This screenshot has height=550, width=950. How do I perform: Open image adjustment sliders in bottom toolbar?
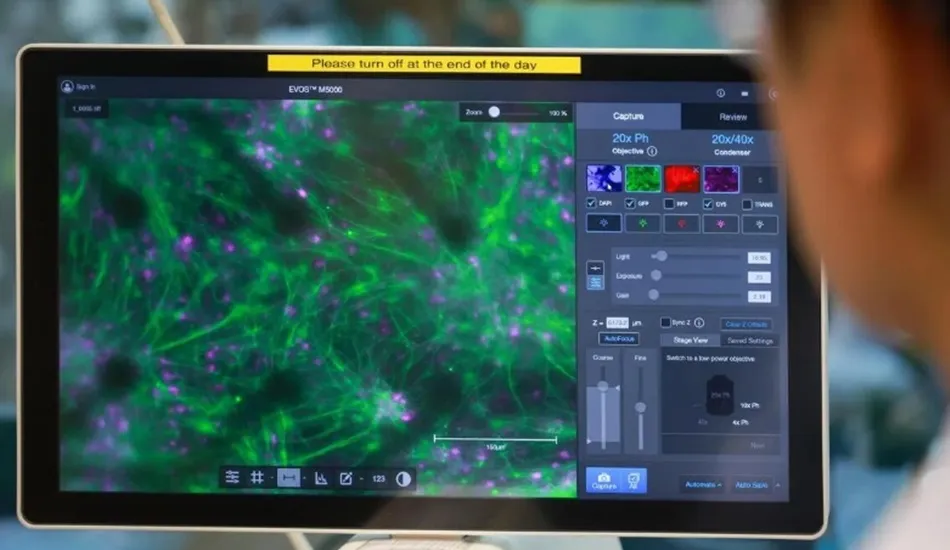coord(232,477)
